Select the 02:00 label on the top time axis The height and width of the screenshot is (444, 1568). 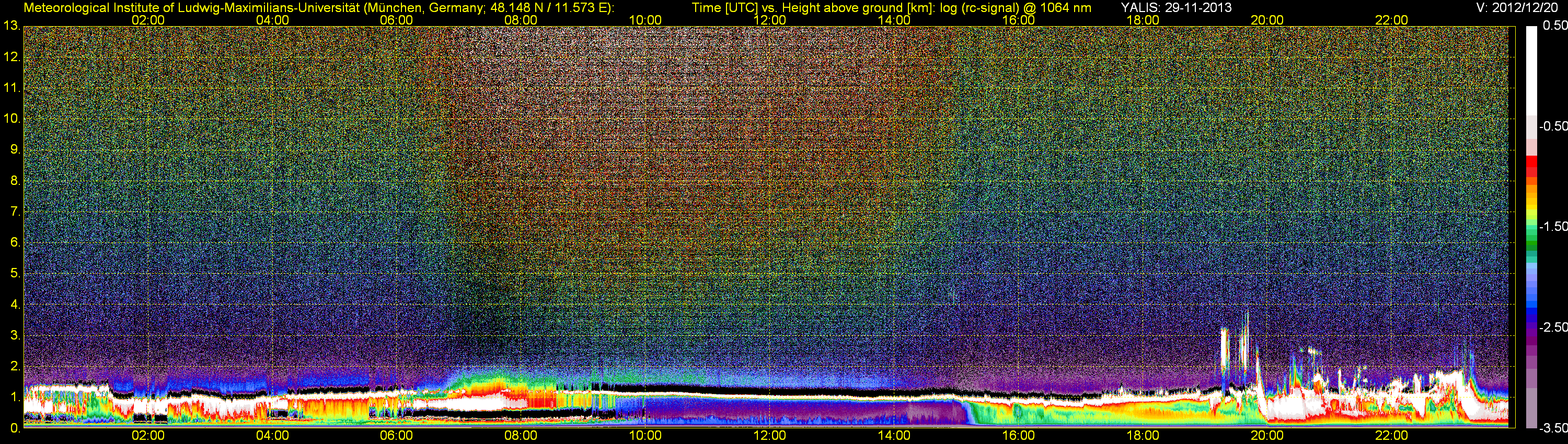click(148, 20)
